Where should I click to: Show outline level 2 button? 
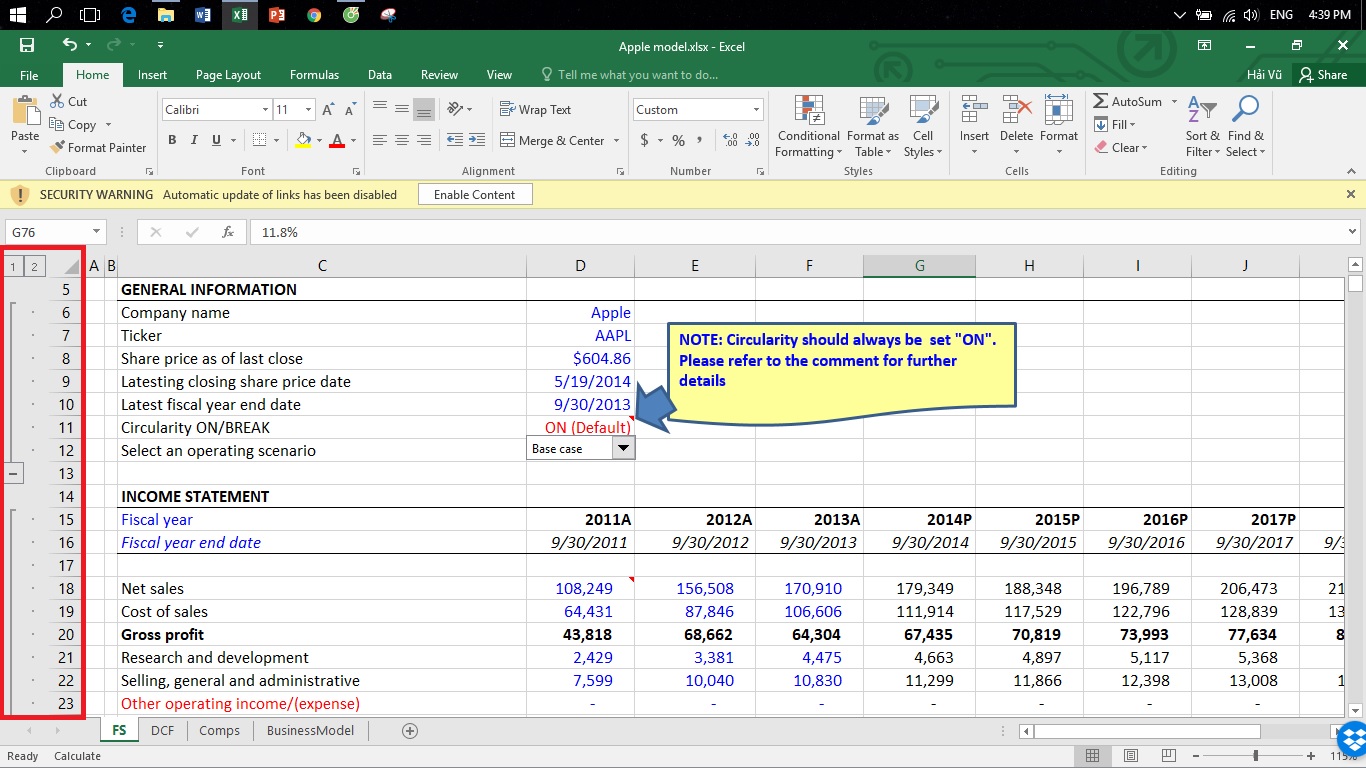[34, 266]
